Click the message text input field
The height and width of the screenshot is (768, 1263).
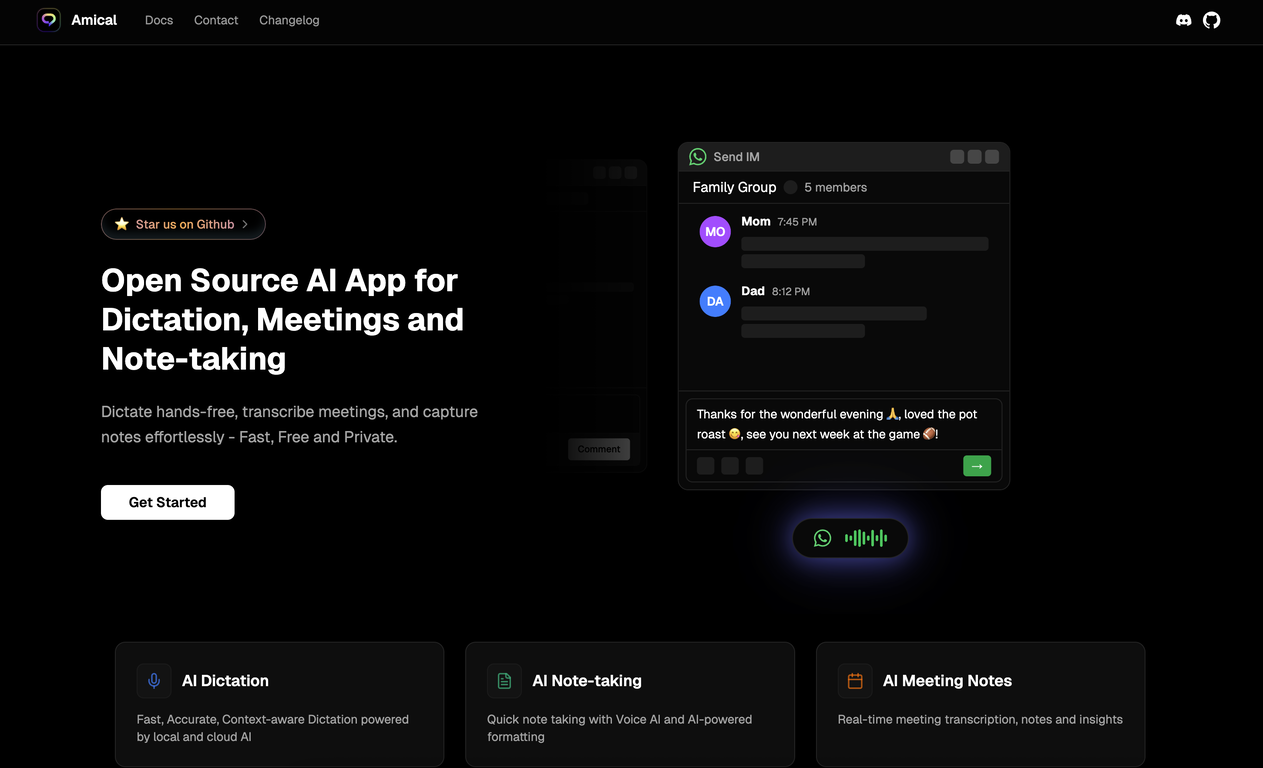pos(843,424)
